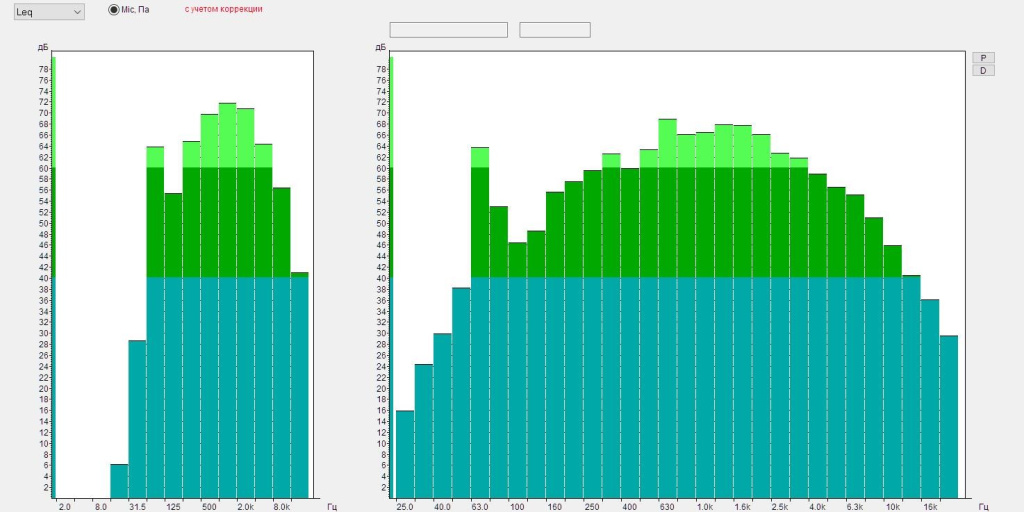Image resolution: width=1024 pixels, height=512 pixels.
Task: Select the 63.0 Hz bar in third-octave chart
Action: pos(480,323)
